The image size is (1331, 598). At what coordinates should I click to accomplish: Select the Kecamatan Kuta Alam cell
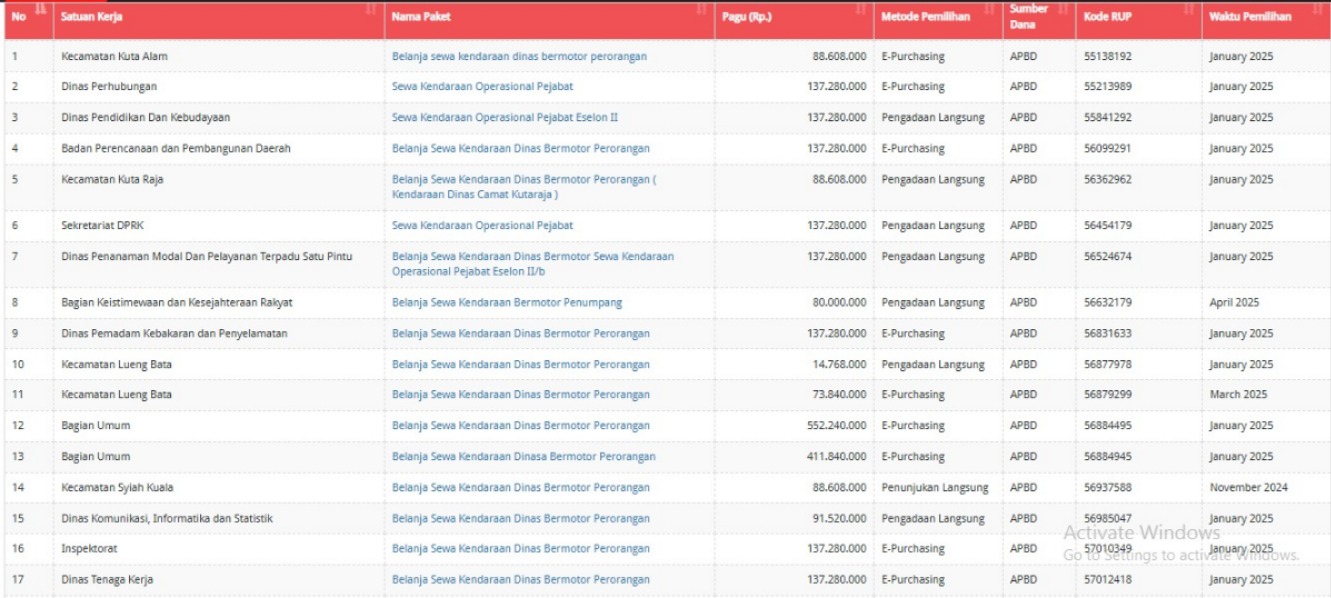(219, 56)
